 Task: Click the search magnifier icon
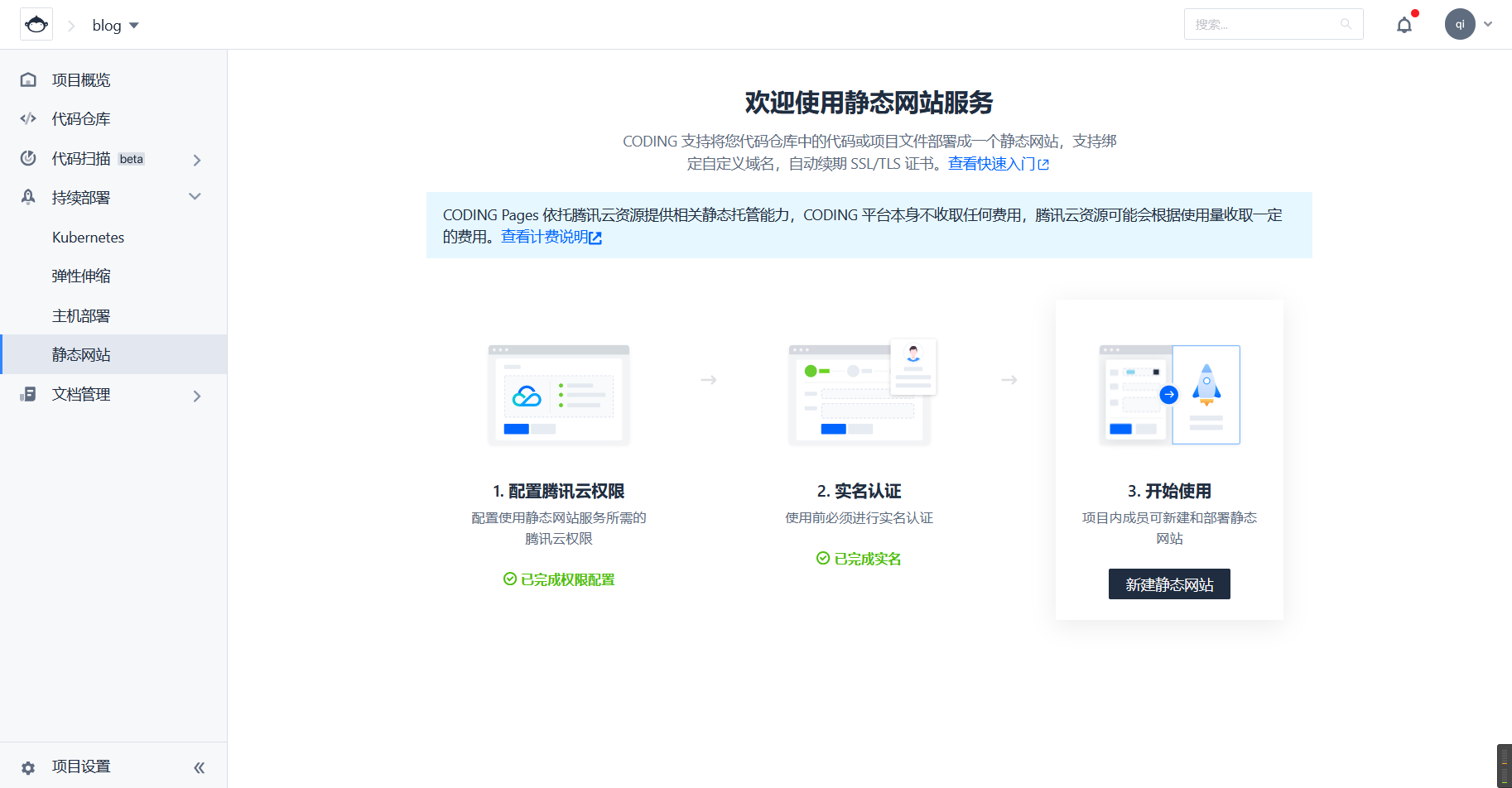[x=1346, y=24]
